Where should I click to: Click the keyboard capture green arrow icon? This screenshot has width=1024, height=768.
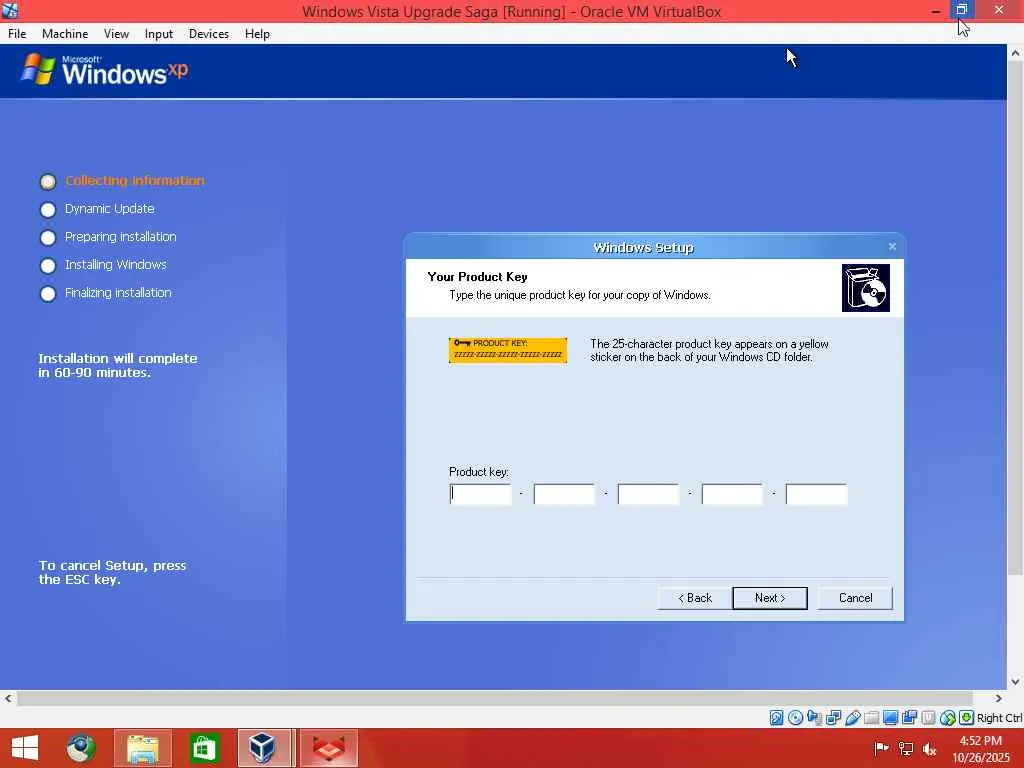coord(967,718)
